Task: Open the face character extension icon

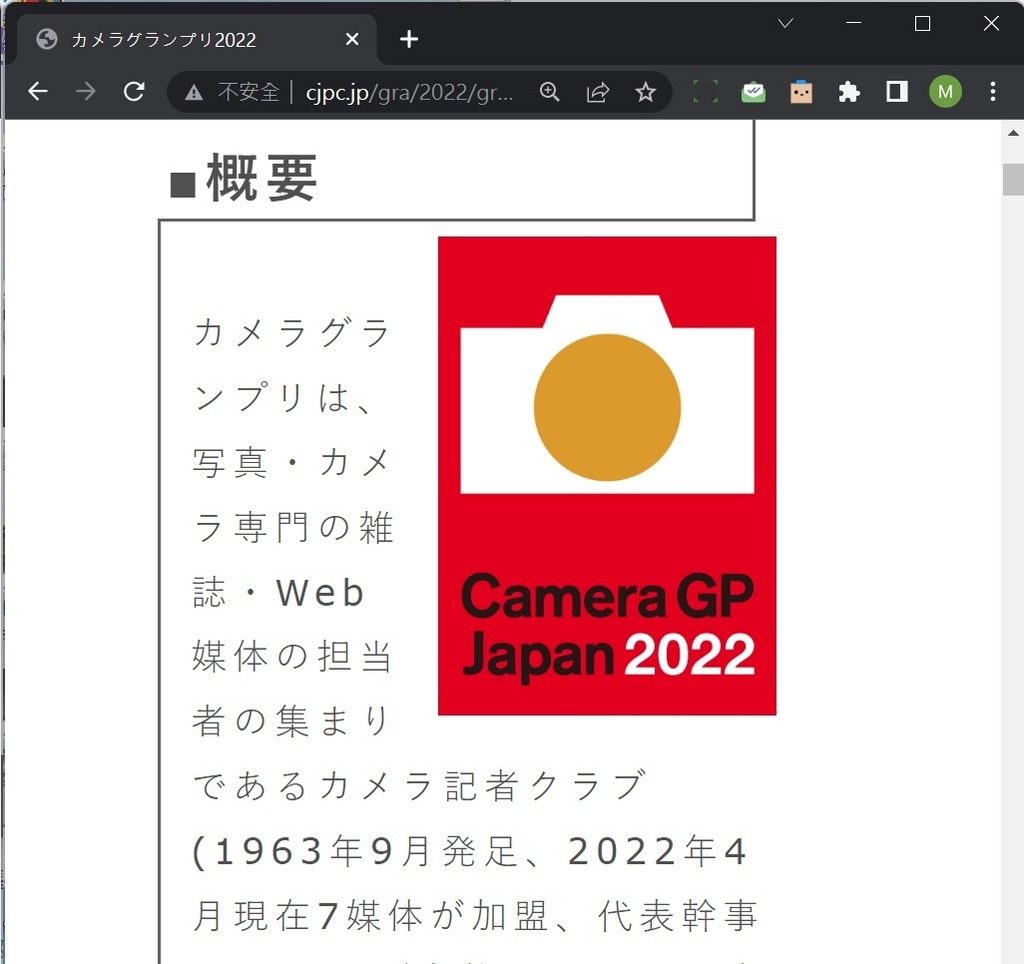Action: [801, 92]
